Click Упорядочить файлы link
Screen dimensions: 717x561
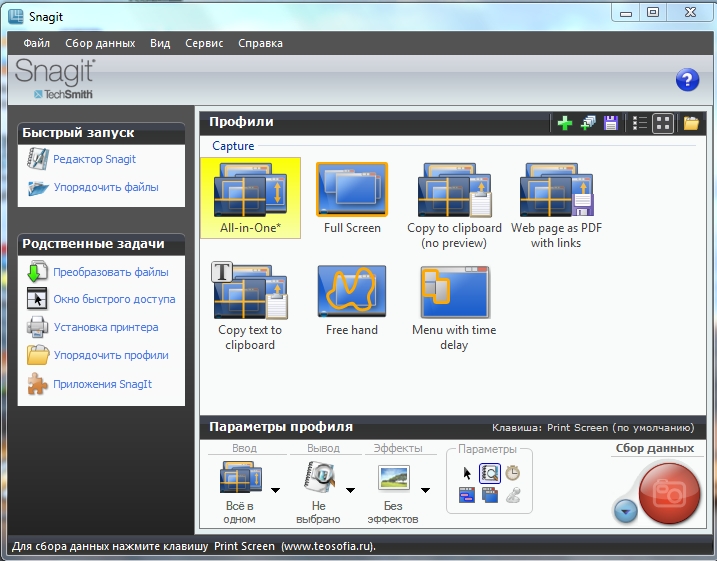(x=106, y=187)
